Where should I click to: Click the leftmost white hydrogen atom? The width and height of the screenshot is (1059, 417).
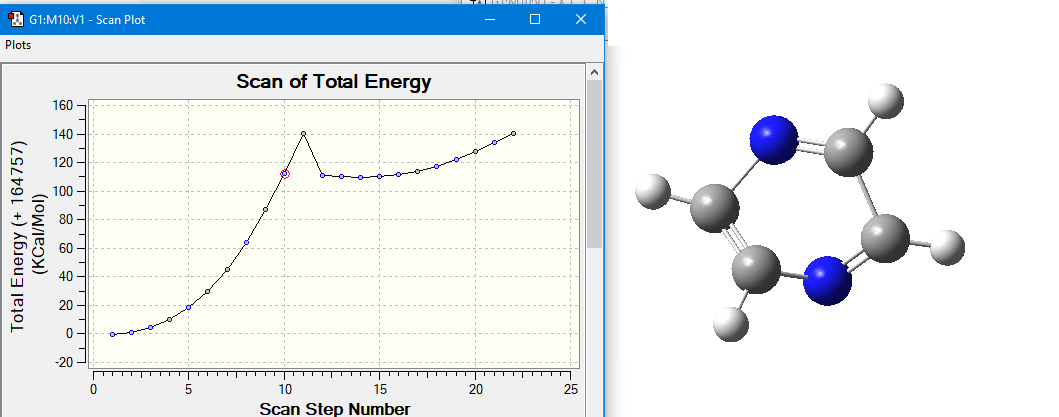(652, 191)
